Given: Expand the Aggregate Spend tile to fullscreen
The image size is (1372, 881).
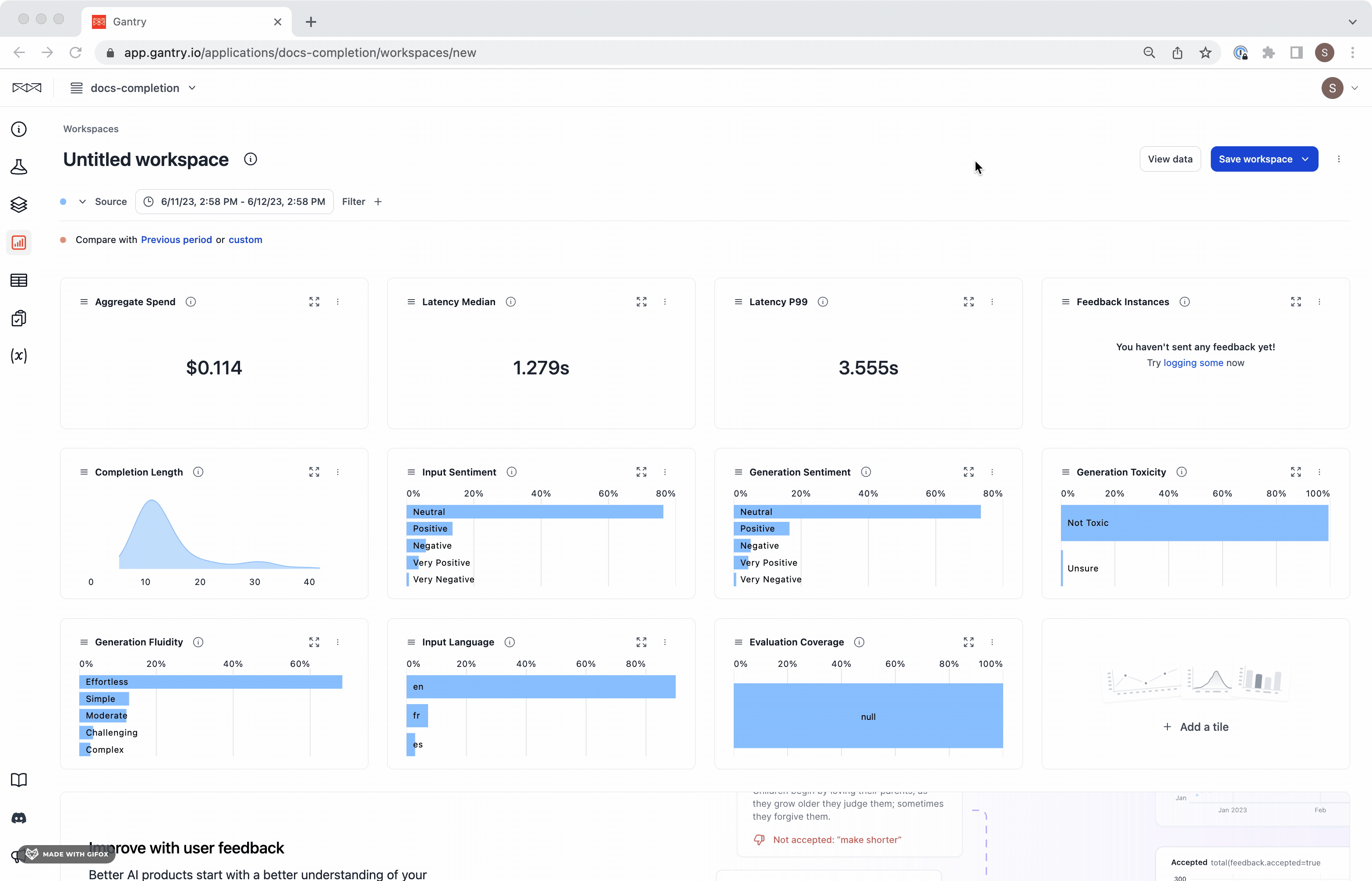Looking at the screenshot, I should (x=314, y=302).
